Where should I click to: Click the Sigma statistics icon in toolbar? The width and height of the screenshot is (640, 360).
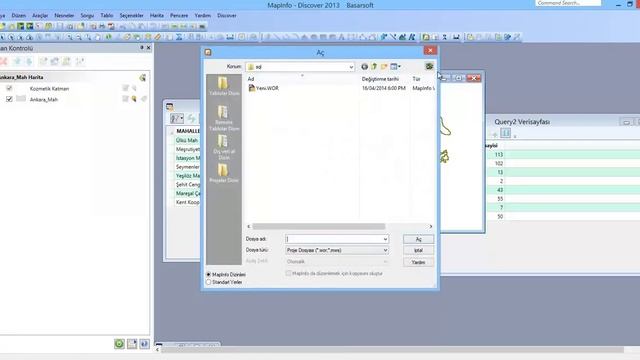[x=179, y=37]
